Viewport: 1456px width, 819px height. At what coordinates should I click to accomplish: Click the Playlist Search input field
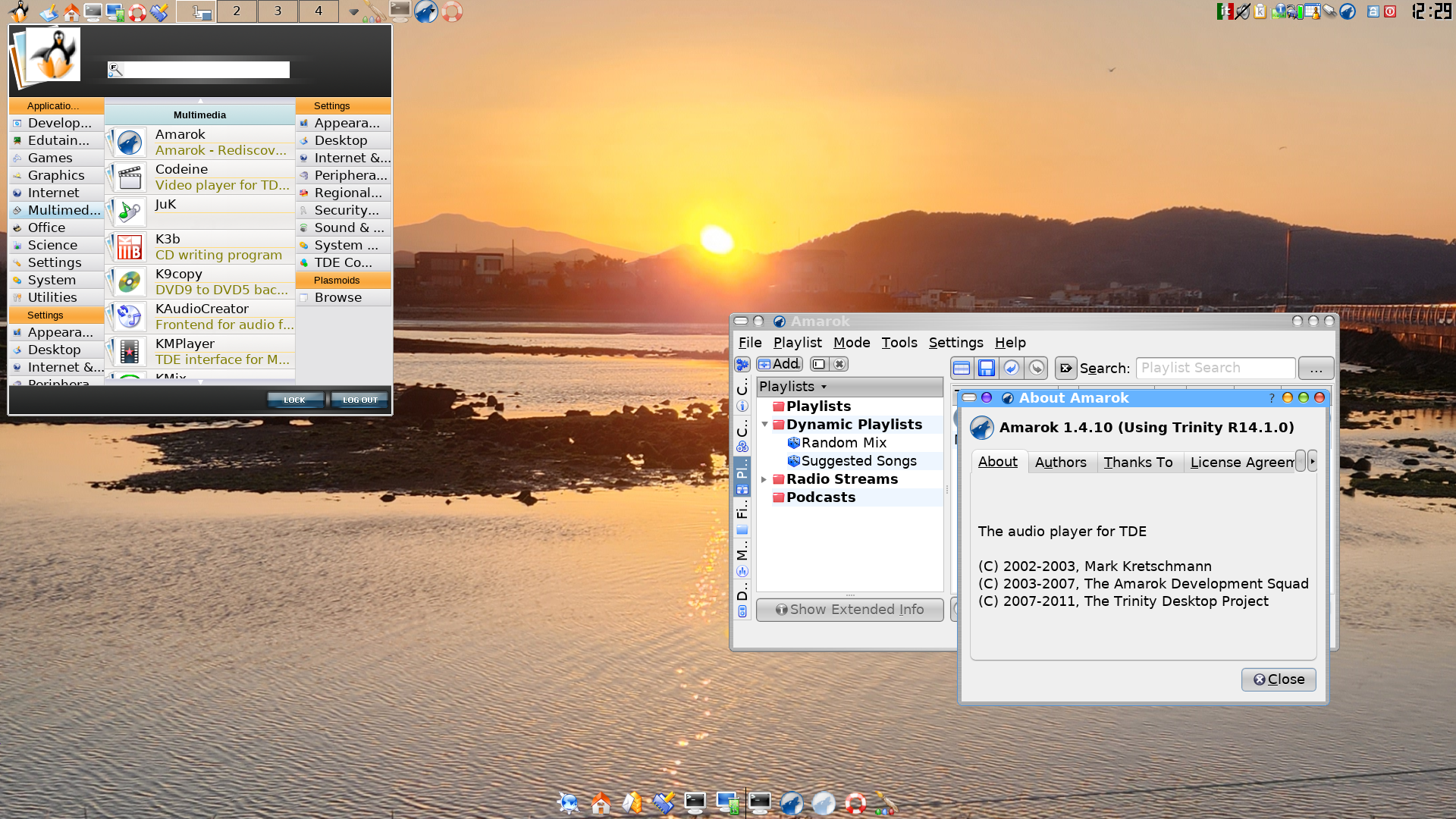(1215, 369)
